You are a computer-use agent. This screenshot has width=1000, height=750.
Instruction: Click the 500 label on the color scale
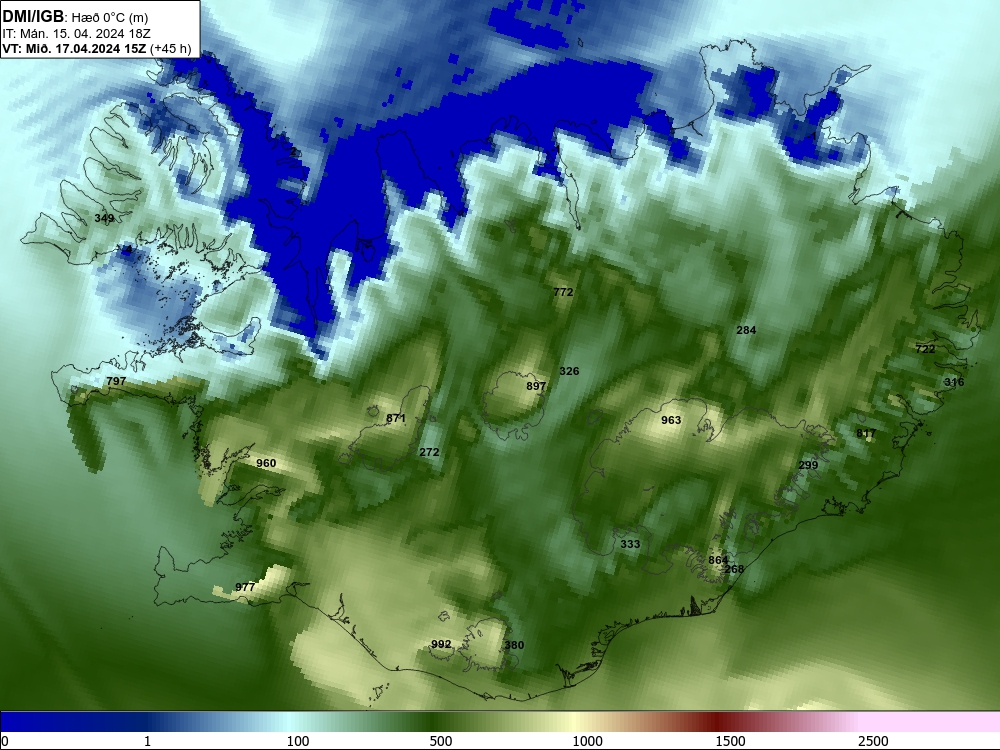441,741
